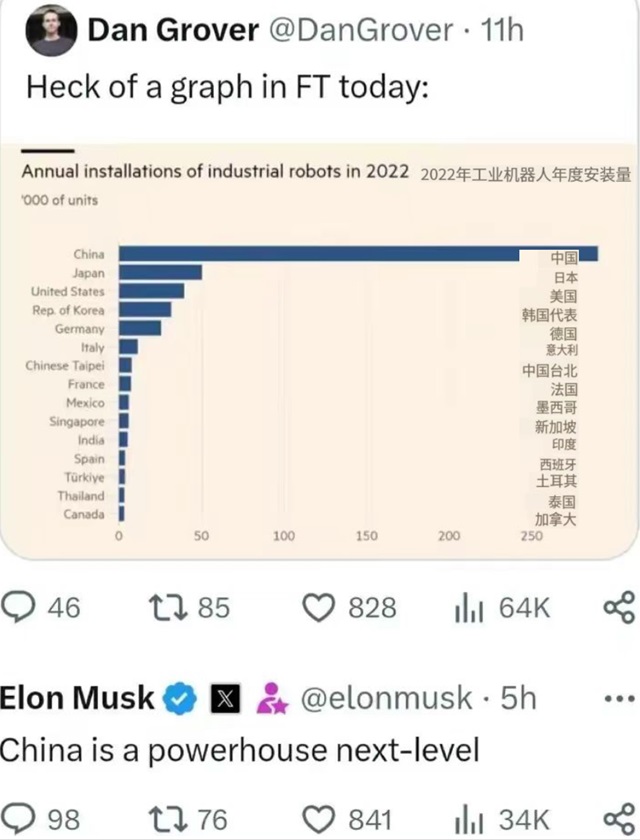View 34K views analytics on Elon's tweet
This screenshot has height=840, width=640.
click(x=469, y=821)
